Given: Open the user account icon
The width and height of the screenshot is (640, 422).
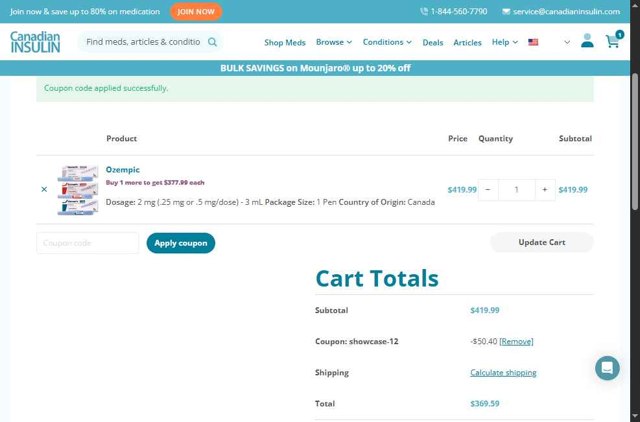Looking at the screenshot, I should click(587, 41).
